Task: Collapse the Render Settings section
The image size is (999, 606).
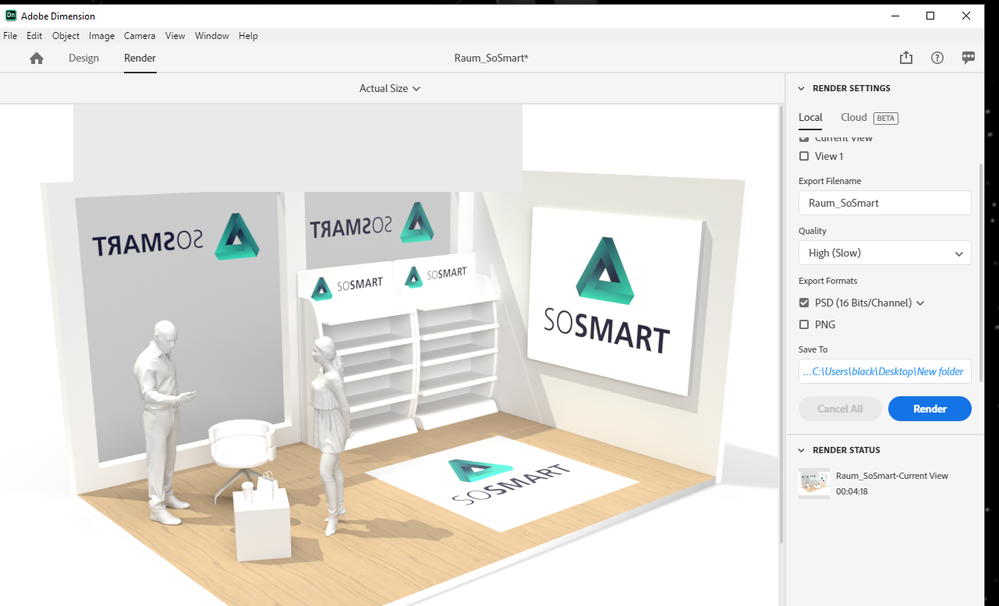Action: 801,89
